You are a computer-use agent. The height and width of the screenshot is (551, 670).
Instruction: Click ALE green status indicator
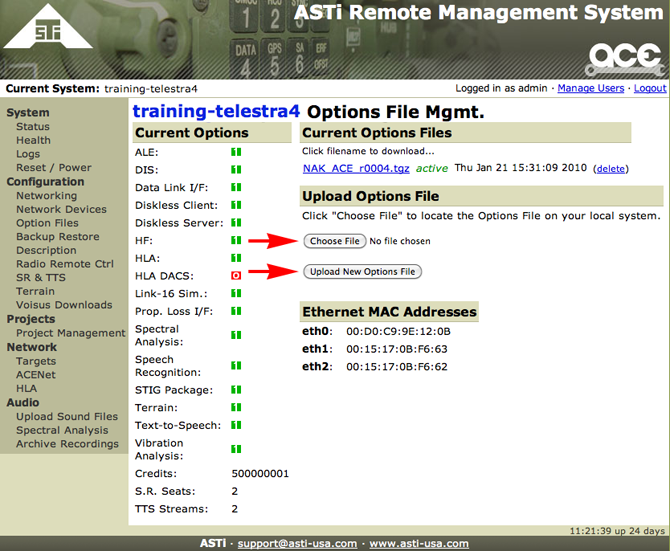(236, 152)
